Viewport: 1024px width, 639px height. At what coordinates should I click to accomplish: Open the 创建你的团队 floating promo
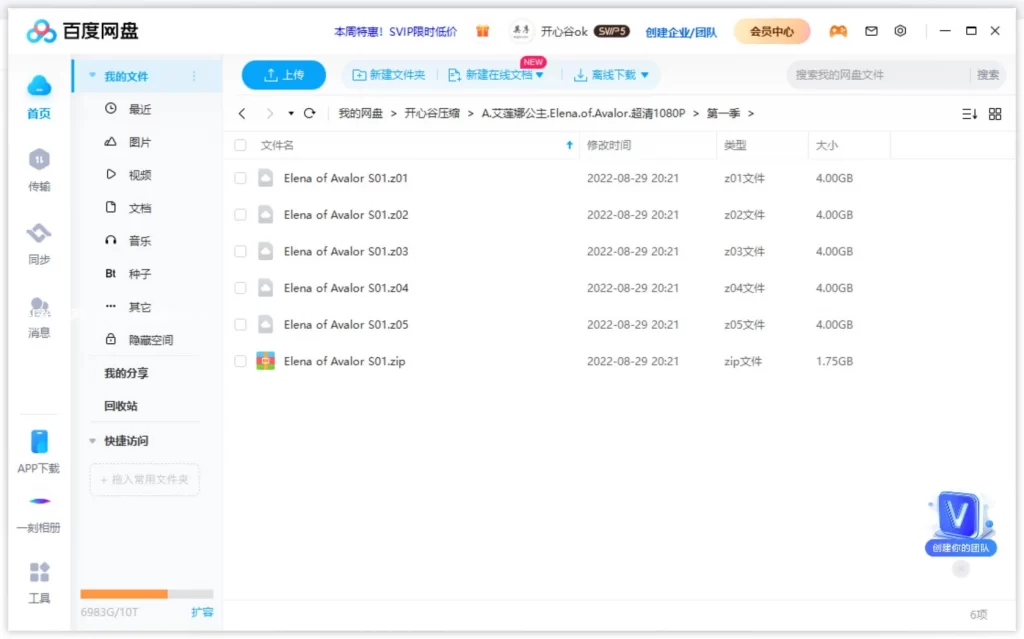click(960, 523)
